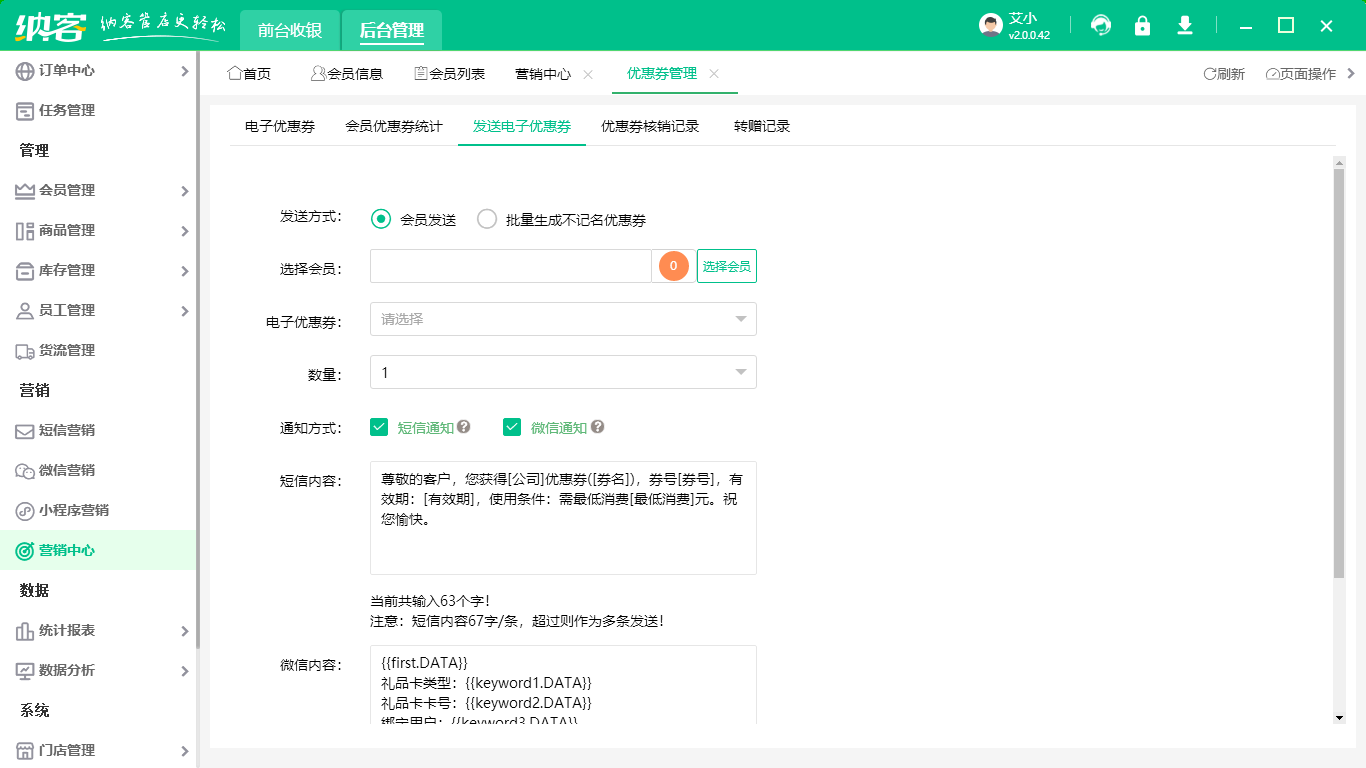This screenshot has height=768, width=1366.
Task: Disable the 短信通知 checkbox
Action: coord(379,426)
